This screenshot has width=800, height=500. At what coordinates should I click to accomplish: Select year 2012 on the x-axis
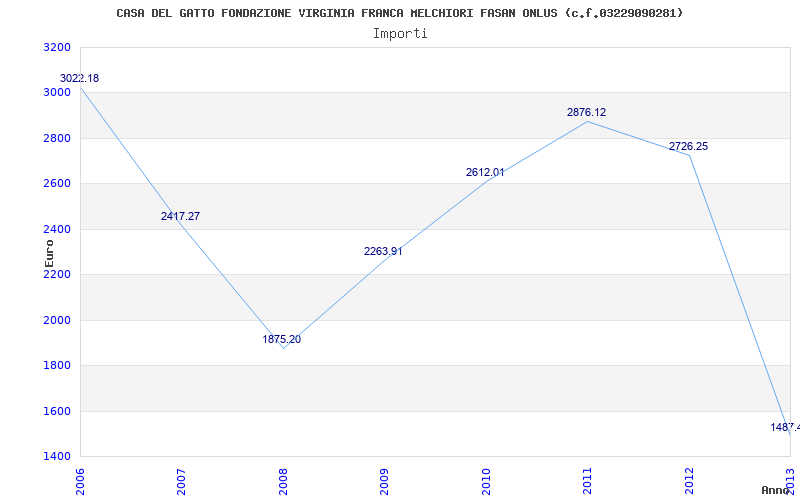(x=689, y=481)
